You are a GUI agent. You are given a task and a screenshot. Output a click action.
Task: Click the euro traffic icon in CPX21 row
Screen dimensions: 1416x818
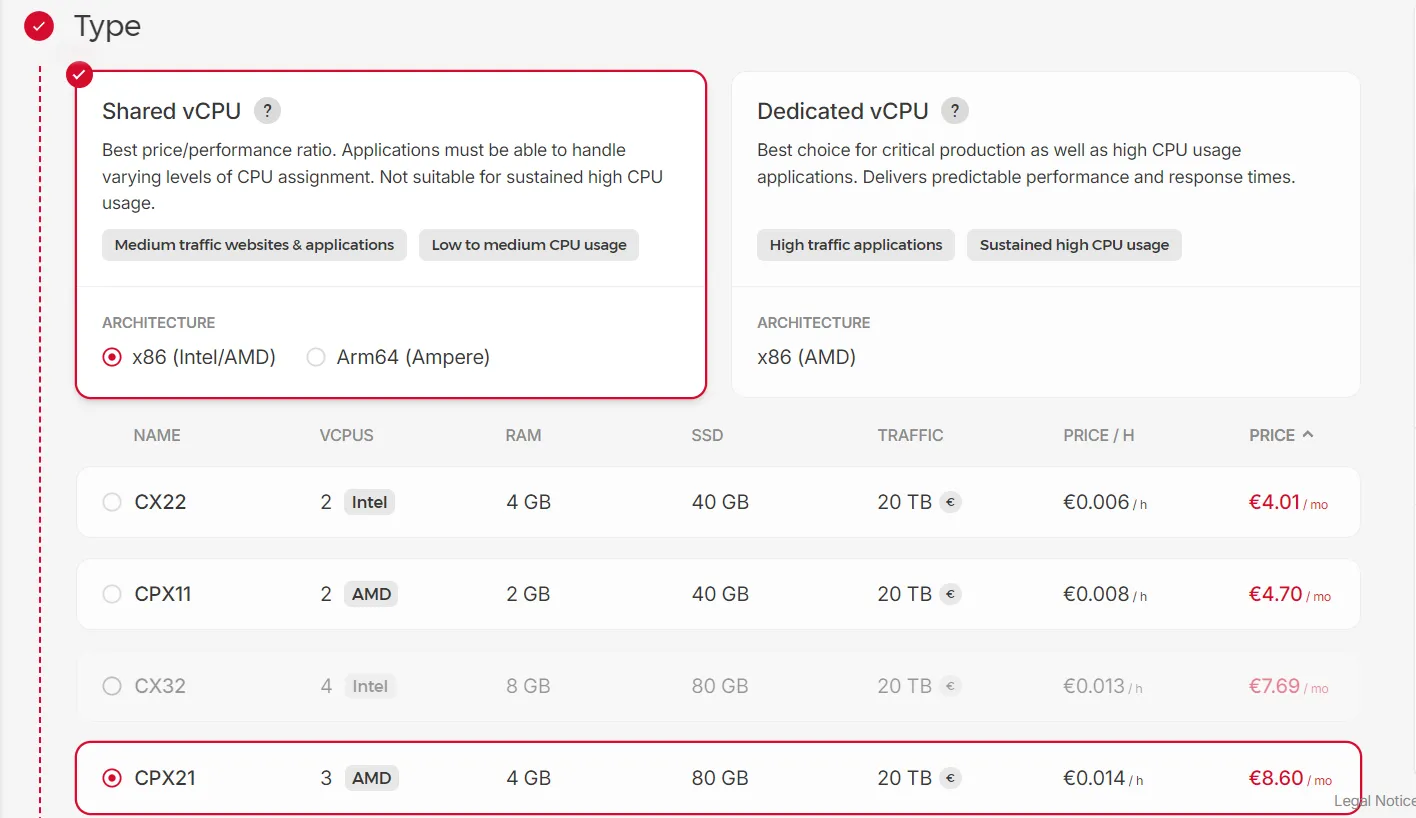[x=950, y=778]
